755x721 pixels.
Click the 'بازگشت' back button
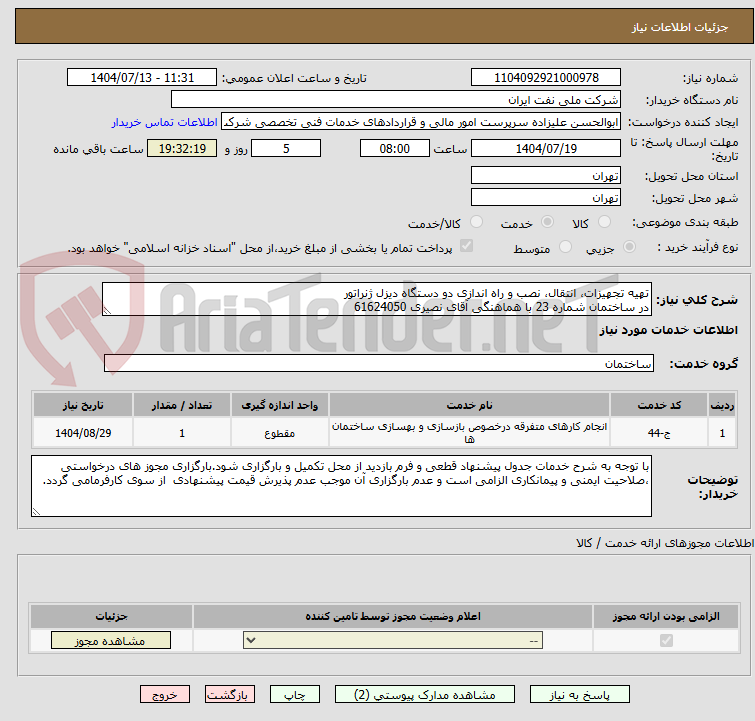point(230,695)
